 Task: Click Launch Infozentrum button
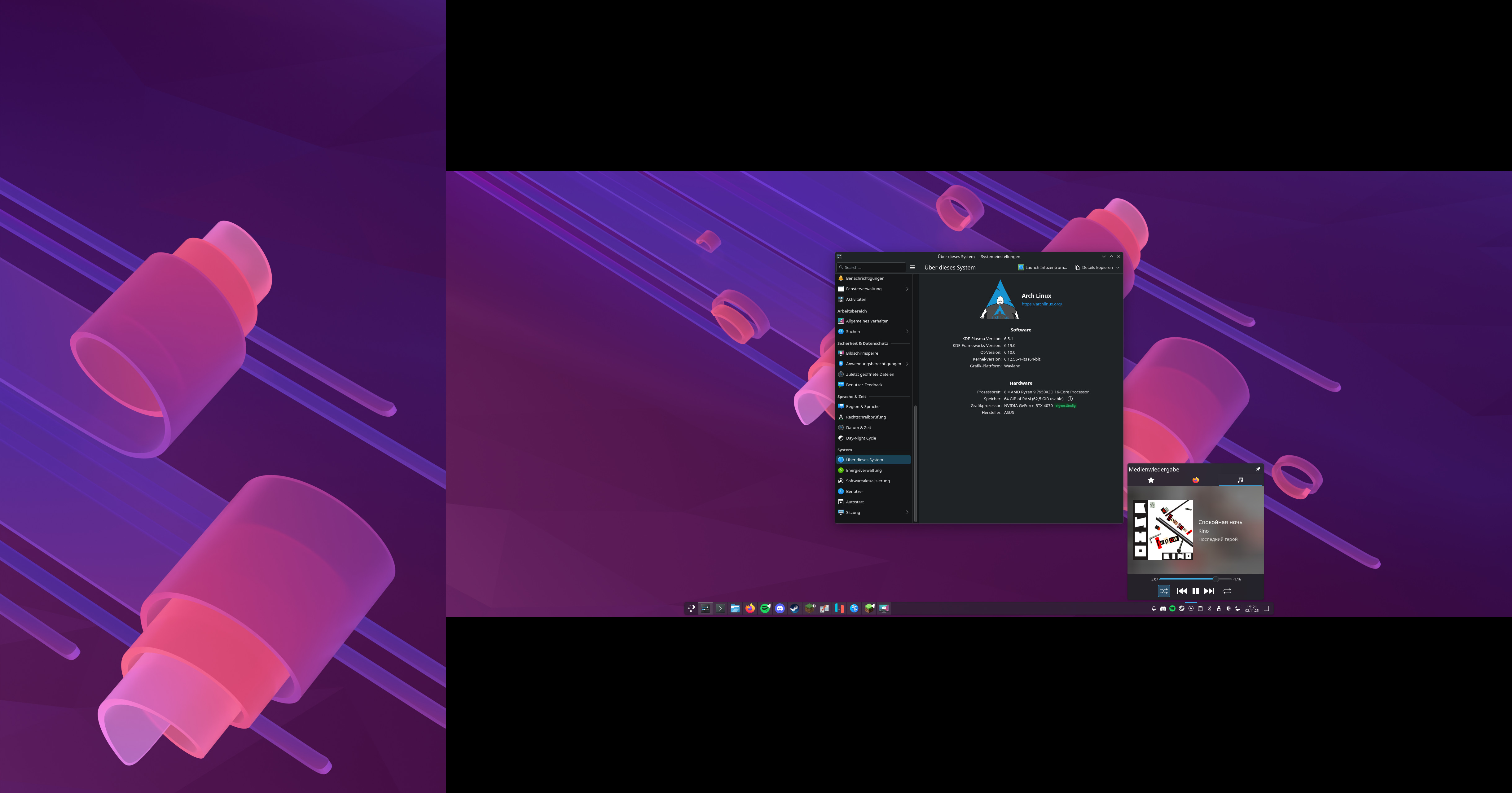tap(1042, 268)
